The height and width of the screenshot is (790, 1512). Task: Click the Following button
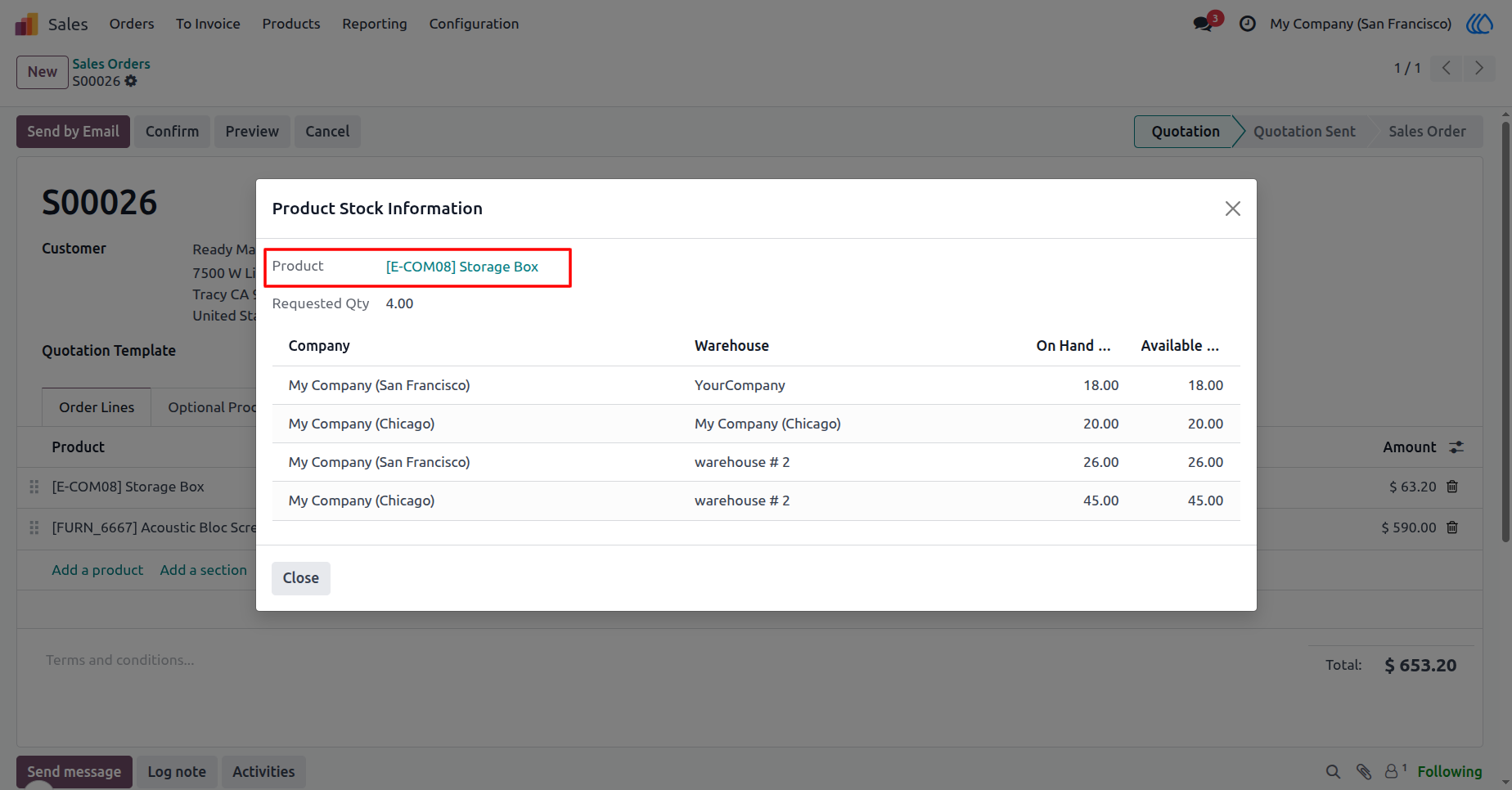tap(1450, 771)
